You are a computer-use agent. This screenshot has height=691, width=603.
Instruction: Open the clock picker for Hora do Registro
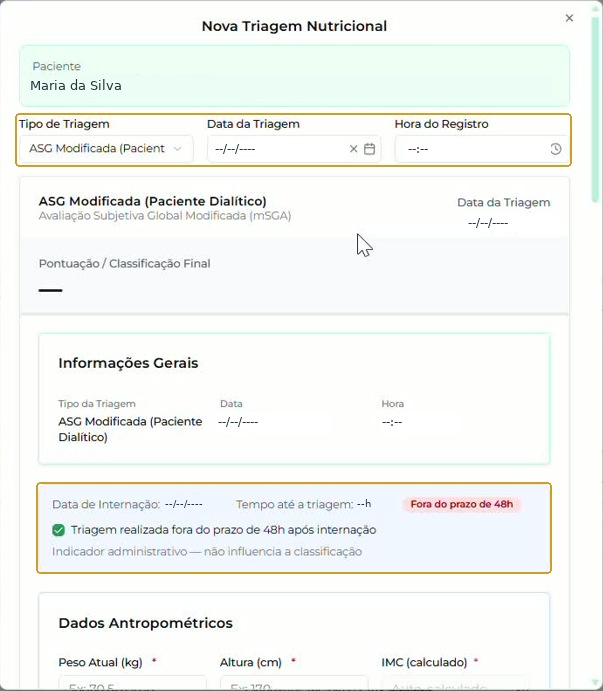tap(555, 149)
